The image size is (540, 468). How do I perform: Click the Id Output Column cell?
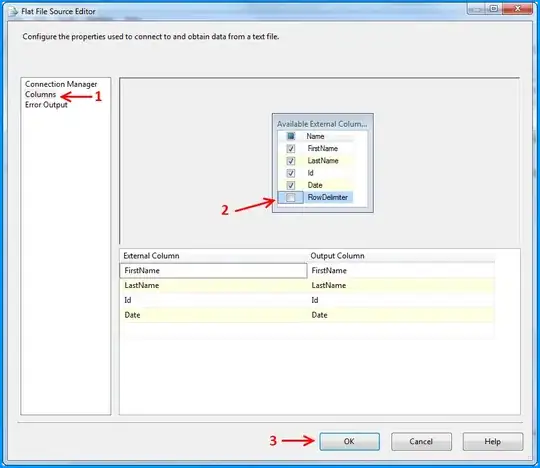402,300
